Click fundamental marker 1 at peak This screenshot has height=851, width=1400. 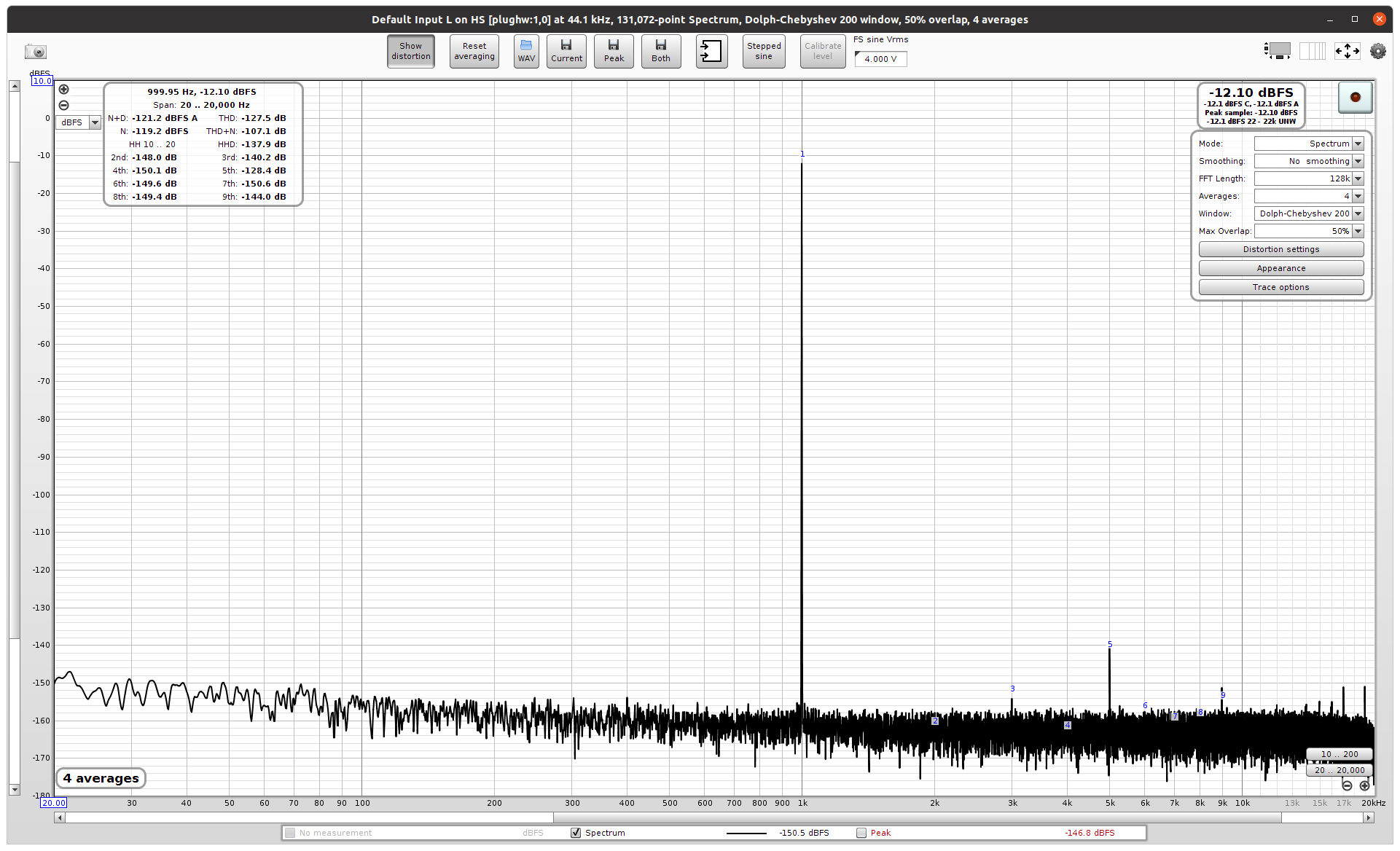(802, 154)
